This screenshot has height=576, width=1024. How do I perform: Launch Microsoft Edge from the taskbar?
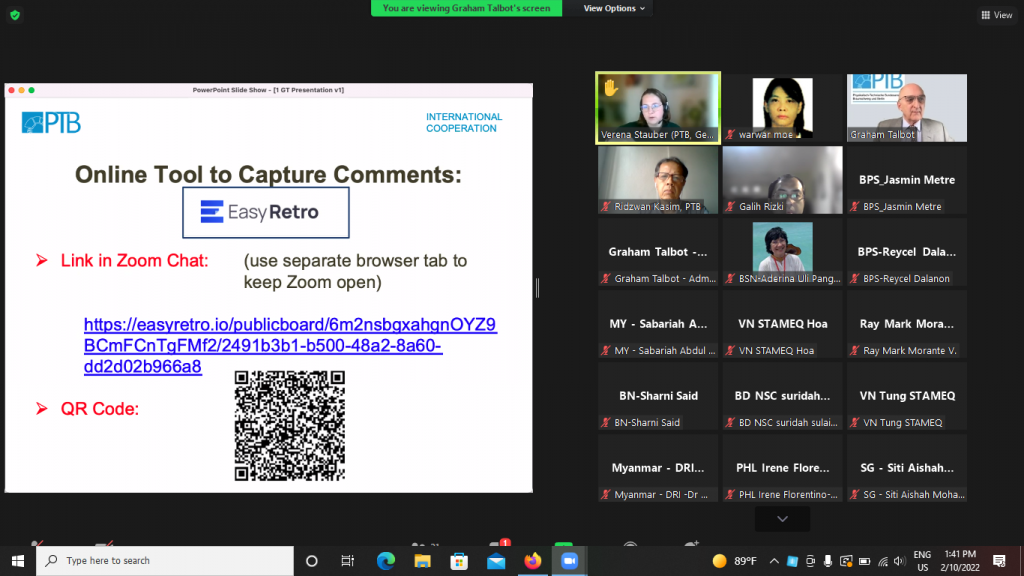(x=386, y=560)
